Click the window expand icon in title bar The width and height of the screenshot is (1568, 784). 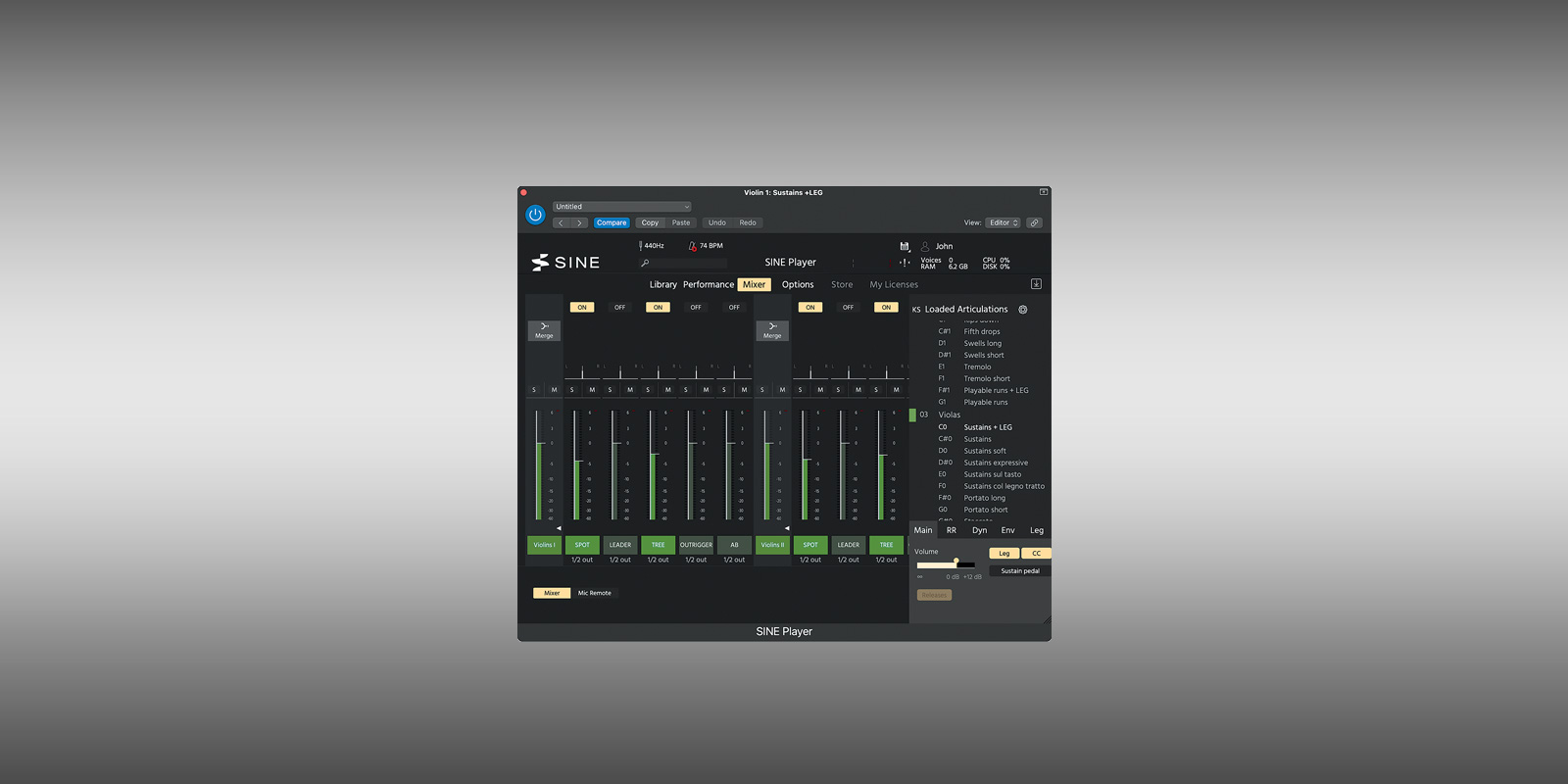point(1044,192)
